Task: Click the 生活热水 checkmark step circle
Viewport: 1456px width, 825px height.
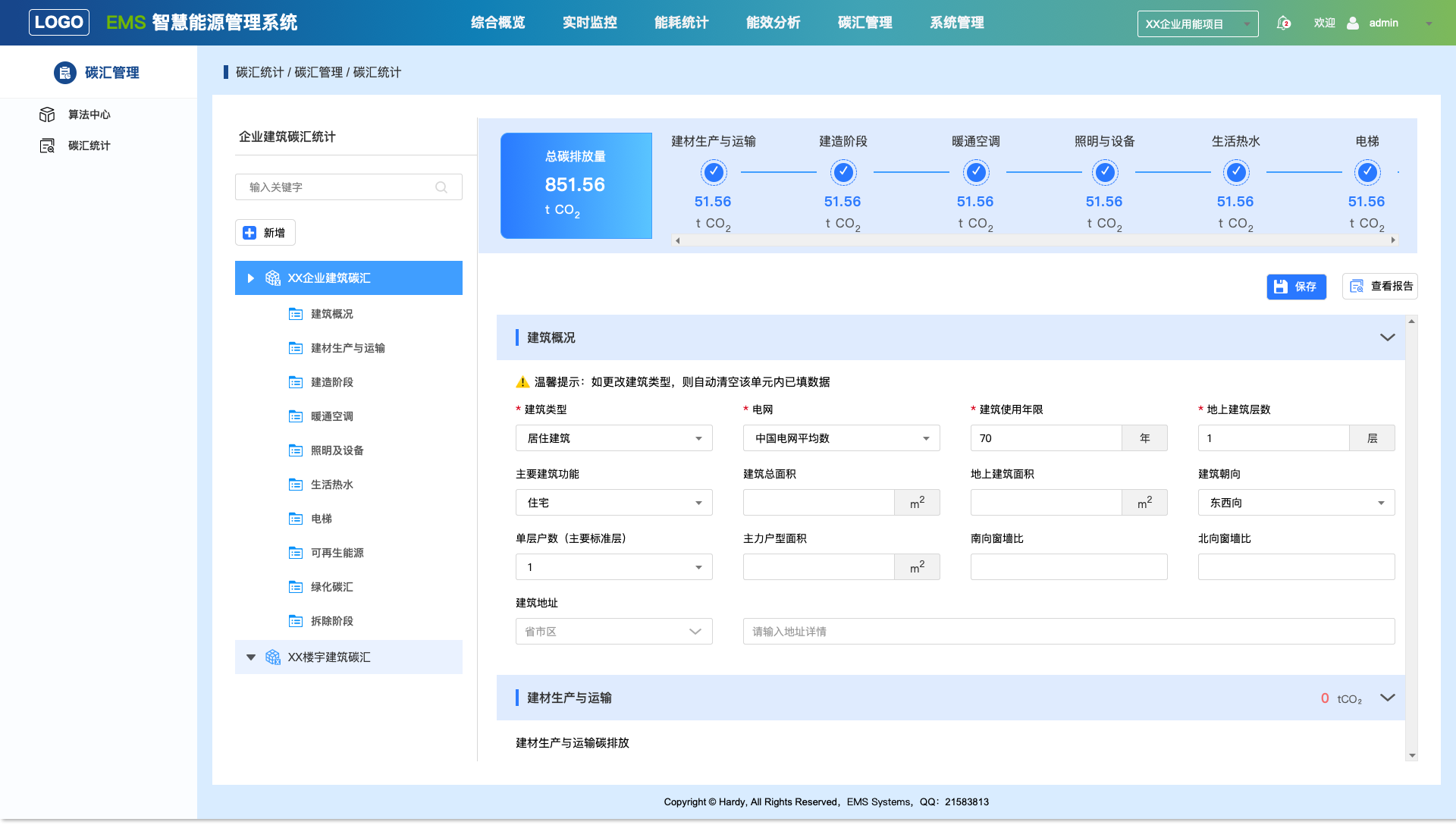Action: [x=1236, y=172]
